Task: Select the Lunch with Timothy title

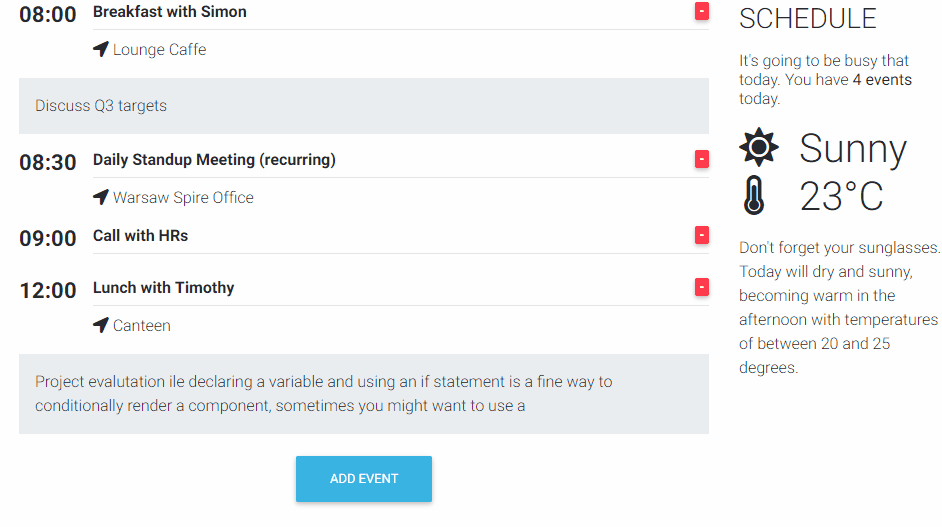Action: point(163,288)
